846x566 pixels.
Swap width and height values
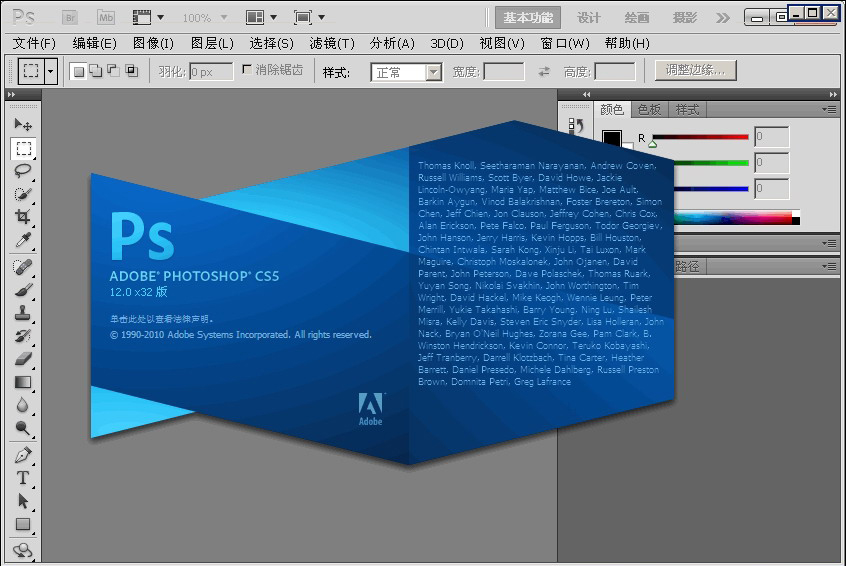coord(544,71)
